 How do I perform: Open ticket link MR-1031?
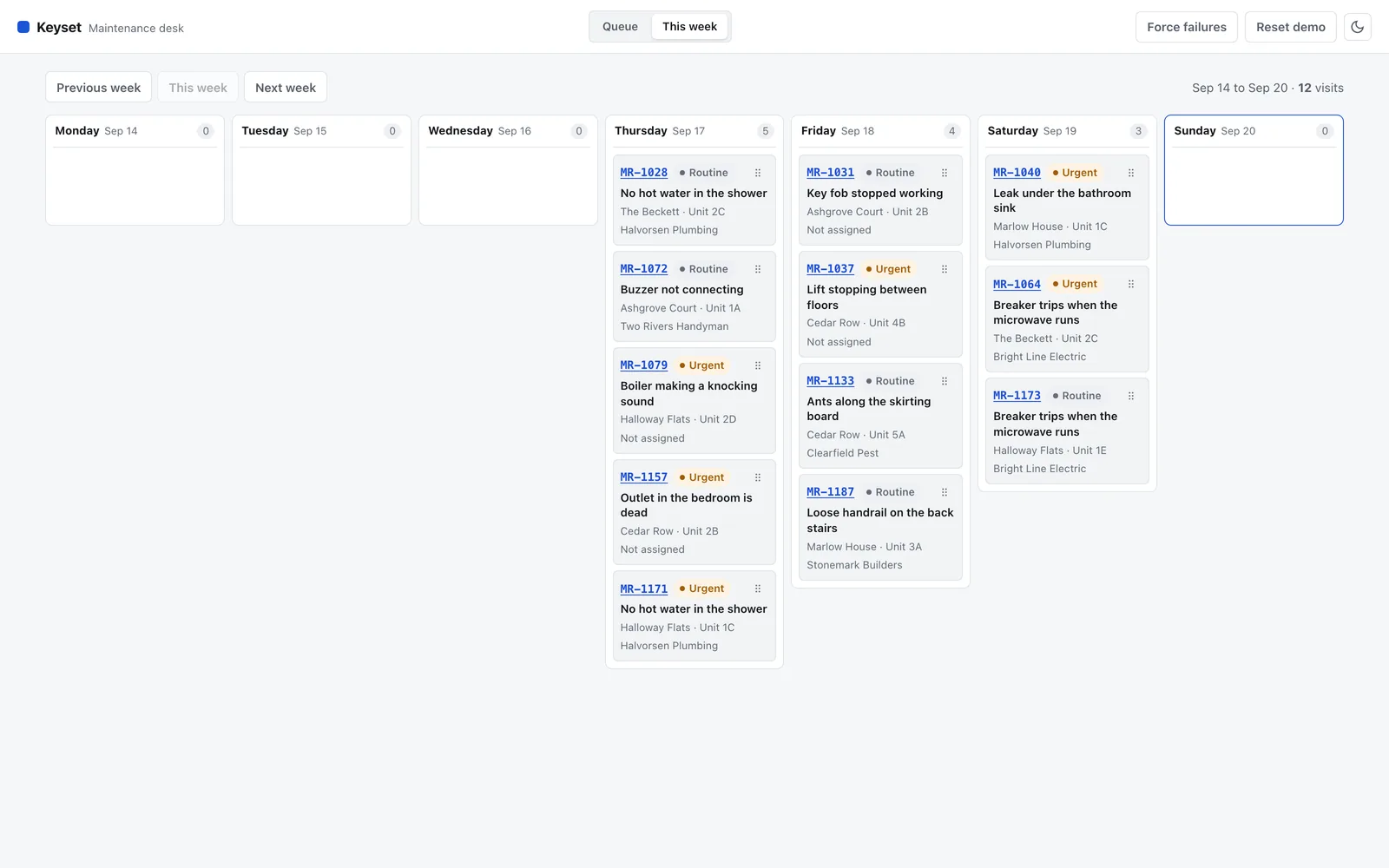pyautogui.click(x=831, y=173)
